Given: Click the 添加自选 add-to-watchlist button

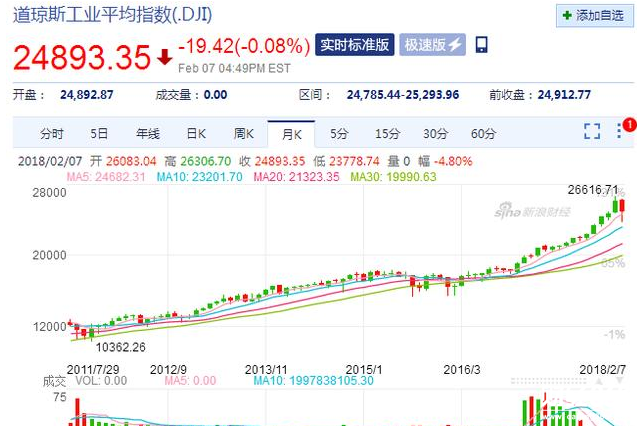Looking at the screenshot, I should tap(594, 16).
